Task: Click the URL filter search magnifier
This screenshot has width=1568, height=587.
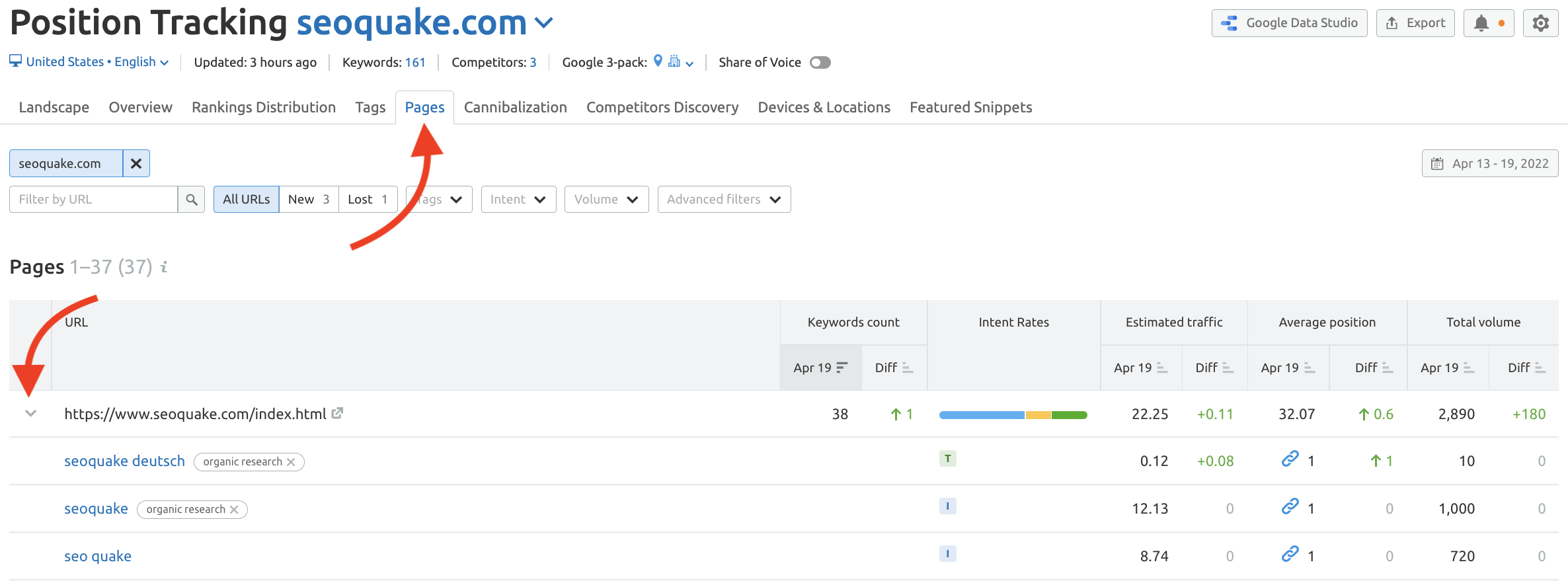Action: [x=192, y=199]
